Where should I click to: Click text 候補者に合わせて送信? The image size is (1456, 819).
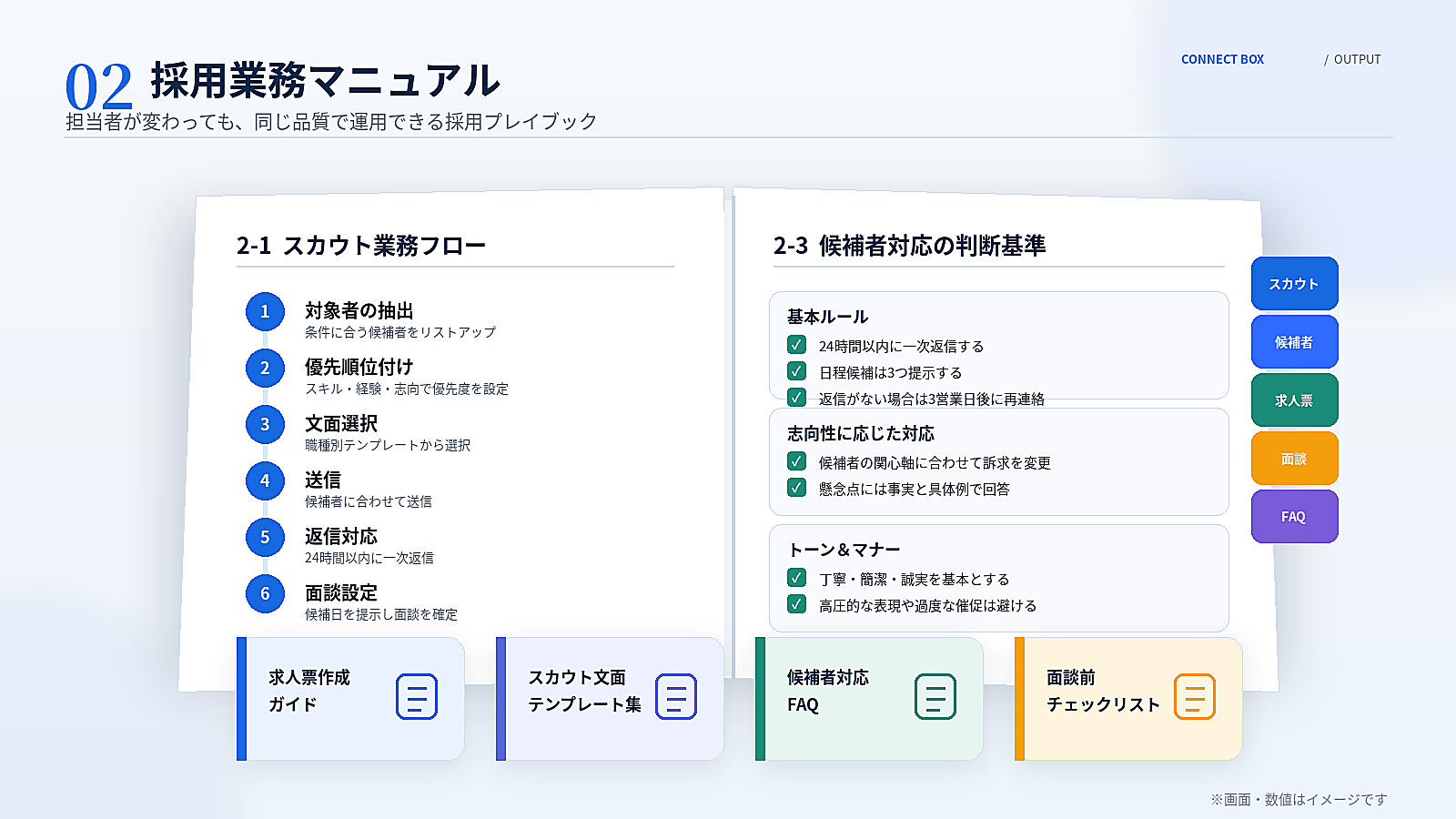point(369,501)
